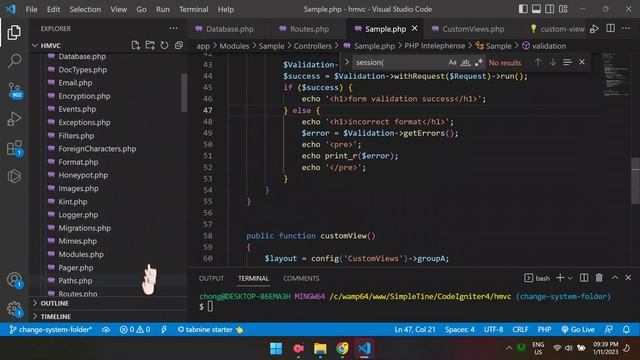Change CRLF end of line sequence
The height and width of the screenshot is (360, 640).
pyautogui.click(x=520, y=329)
